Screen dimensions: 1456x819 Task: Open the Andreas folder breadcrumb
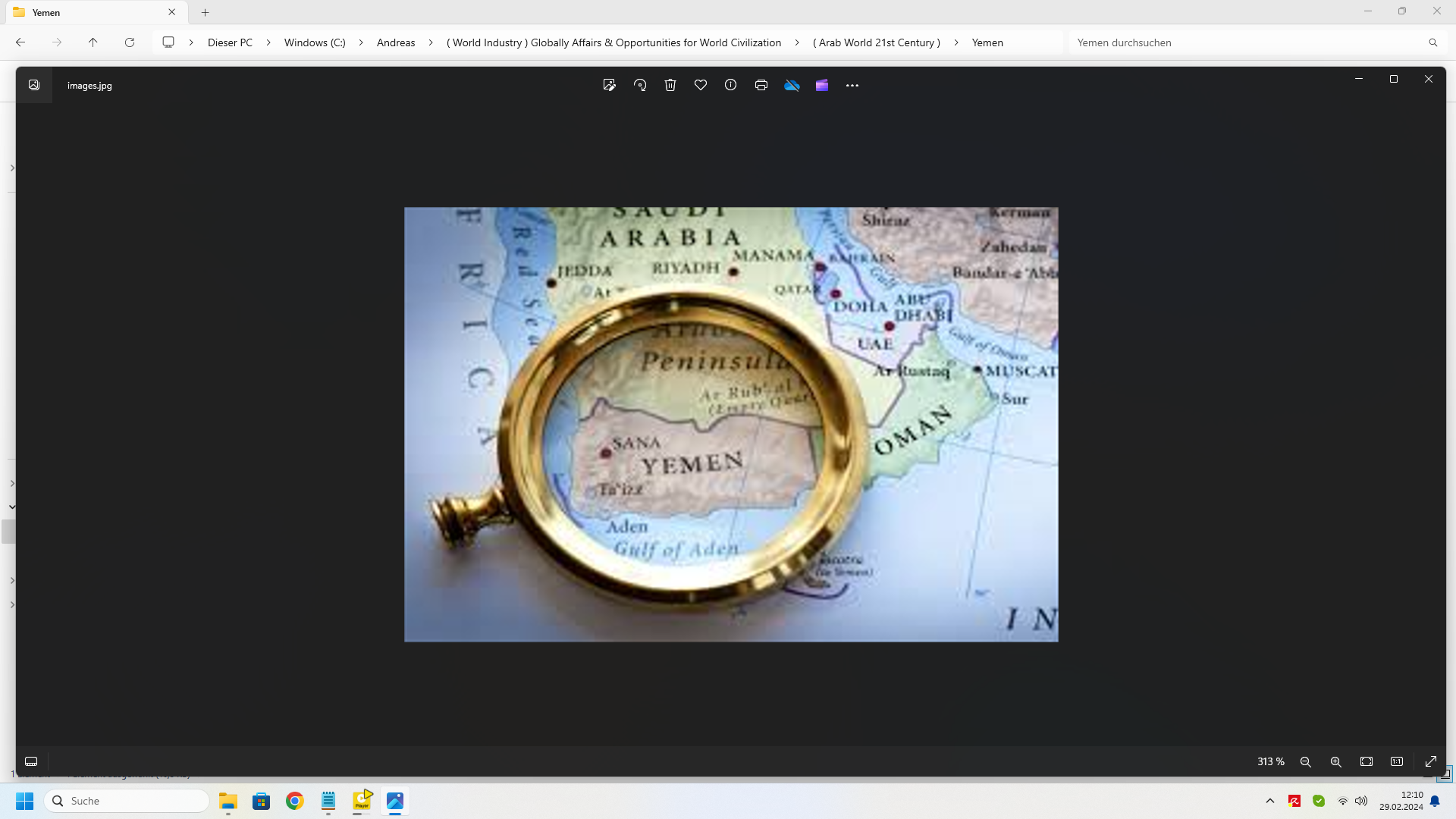pyautogui.click(x=396, y=42)
